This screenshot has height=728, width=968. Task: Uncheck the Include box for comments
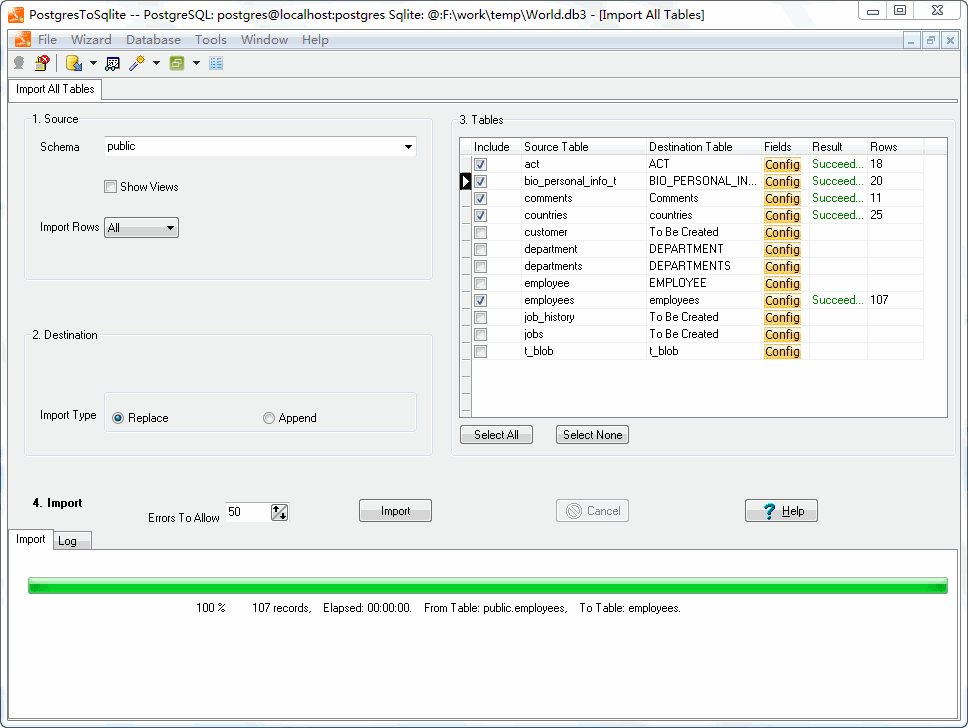tap(480, 198)
